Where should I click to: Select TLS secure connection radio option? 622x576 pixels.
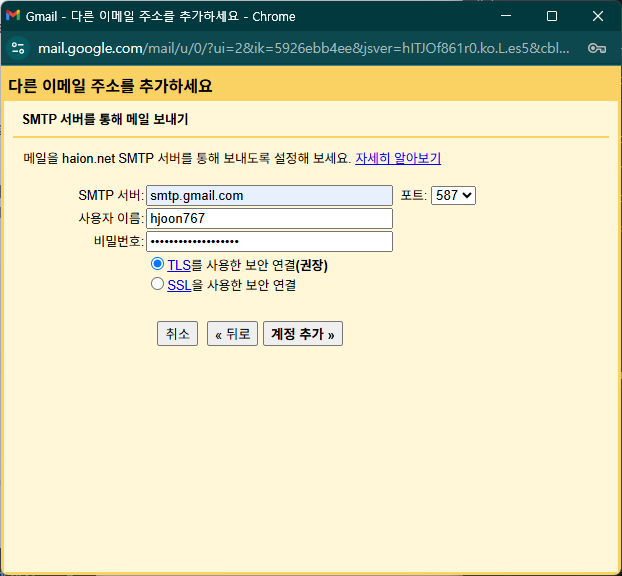point(157,265)
